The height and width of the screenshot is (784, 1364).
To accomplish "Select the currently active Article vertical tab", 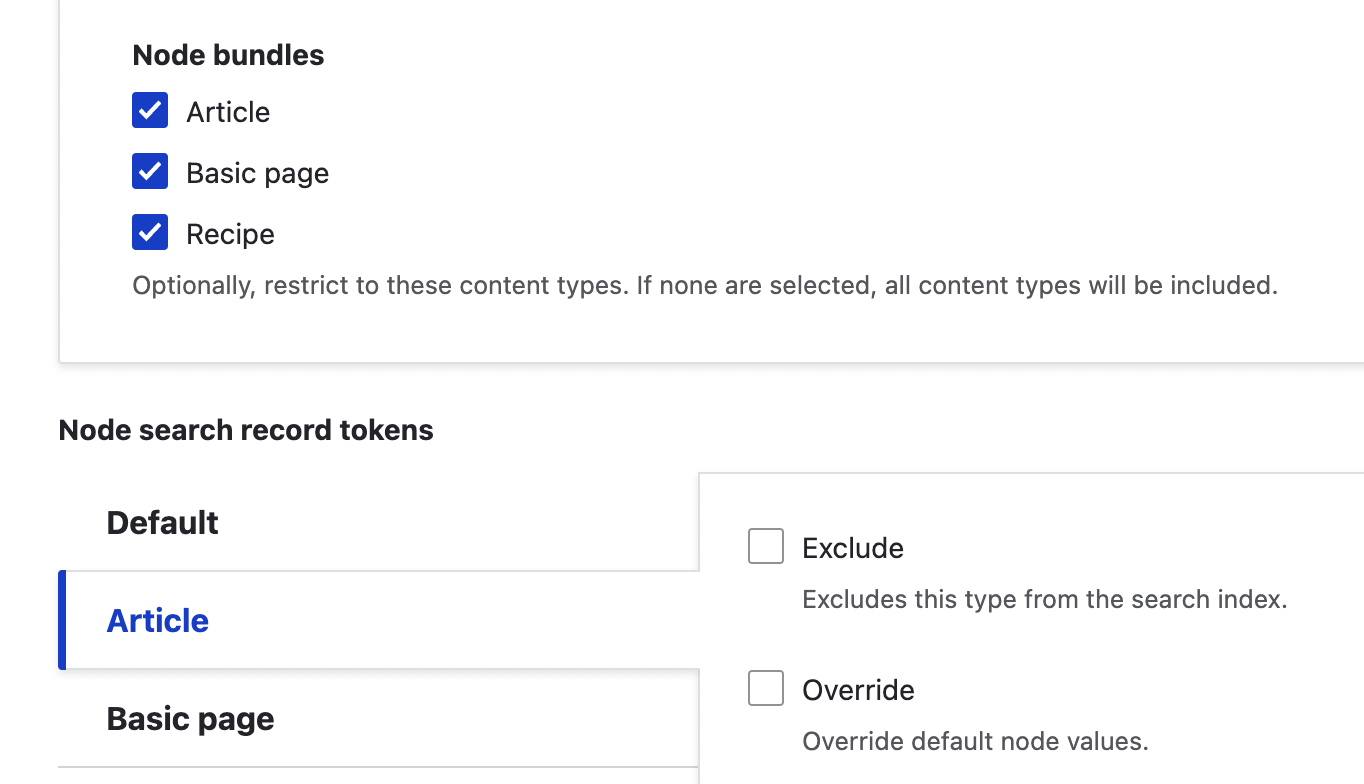I will pyautogui.click(x=157, y=620).
